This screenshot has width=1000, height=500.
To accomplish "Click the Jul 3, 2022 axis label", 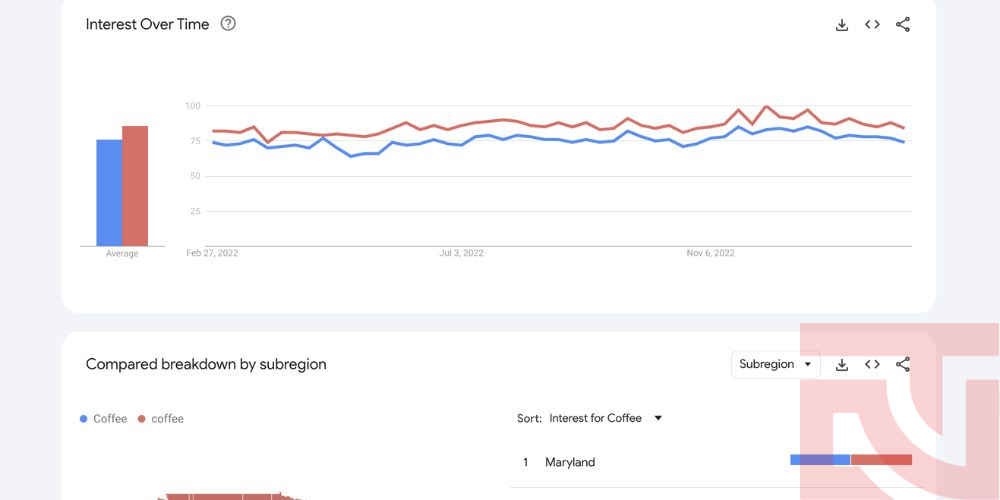I will point(461,253).
